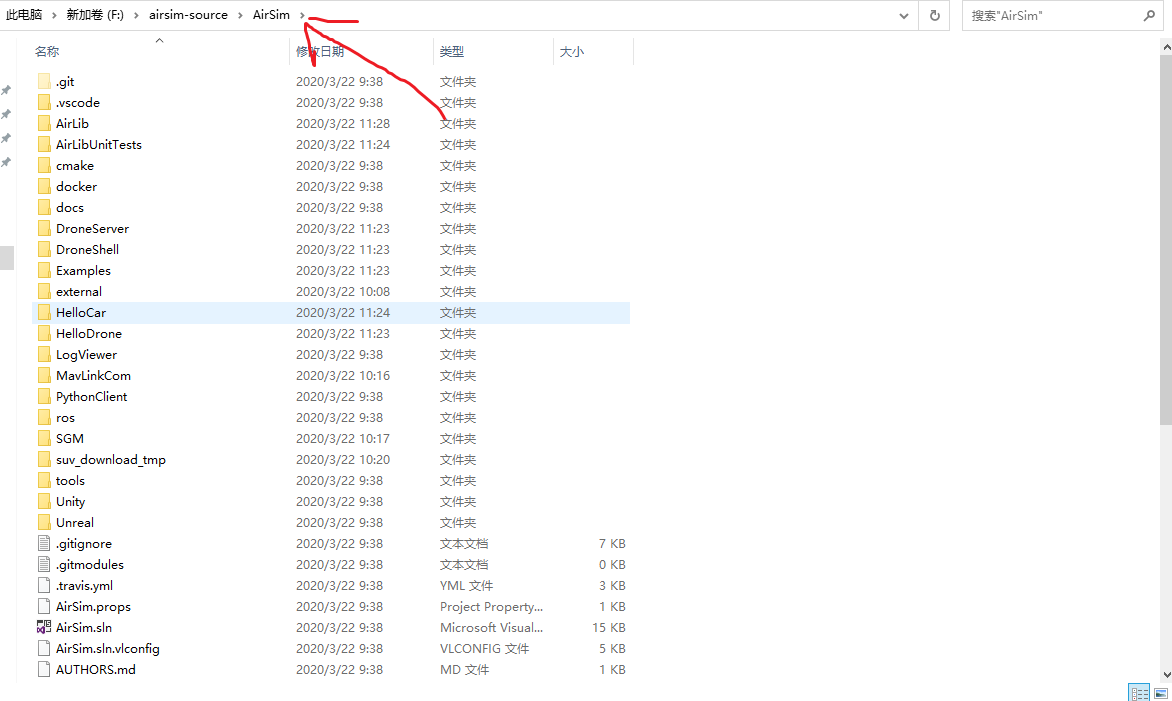Select the PythonClient folder name

pos(91,396)
